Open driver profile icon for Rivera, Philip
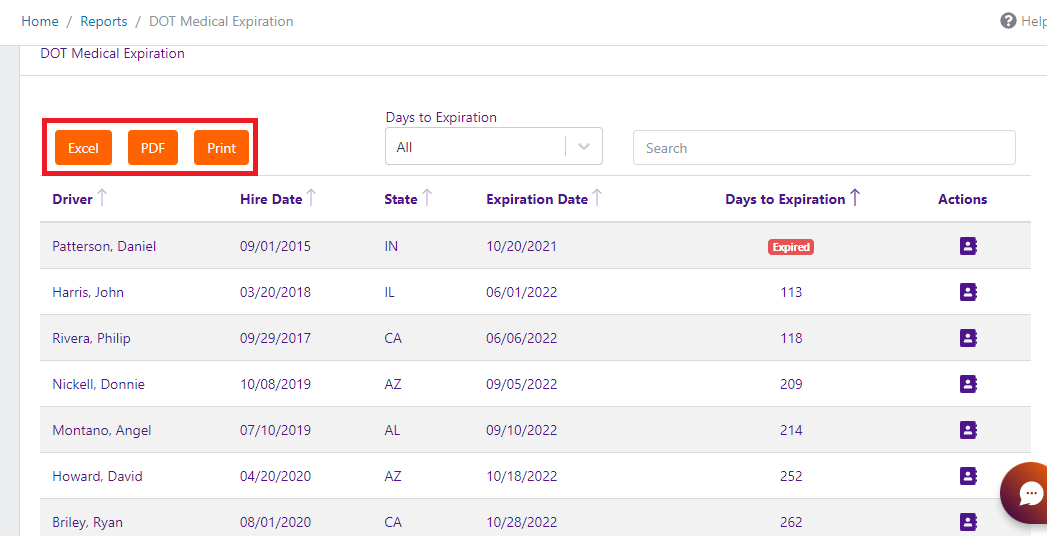Viewport: 1047px width, 541px height. 967,338
